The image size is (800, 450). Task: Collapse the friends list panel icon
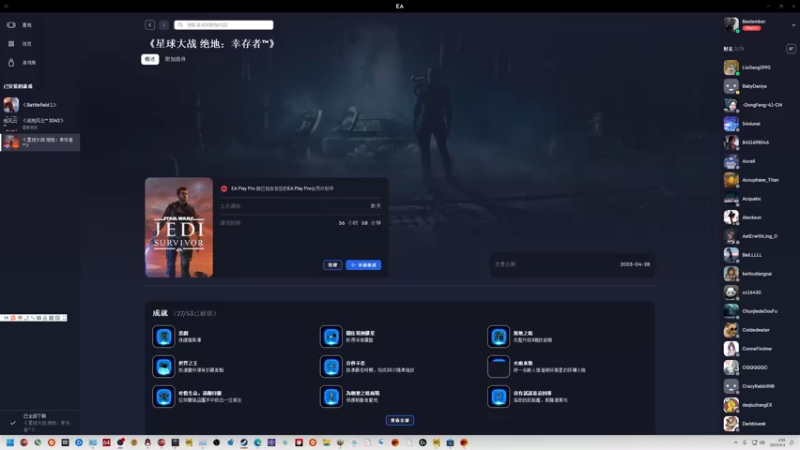791,48
